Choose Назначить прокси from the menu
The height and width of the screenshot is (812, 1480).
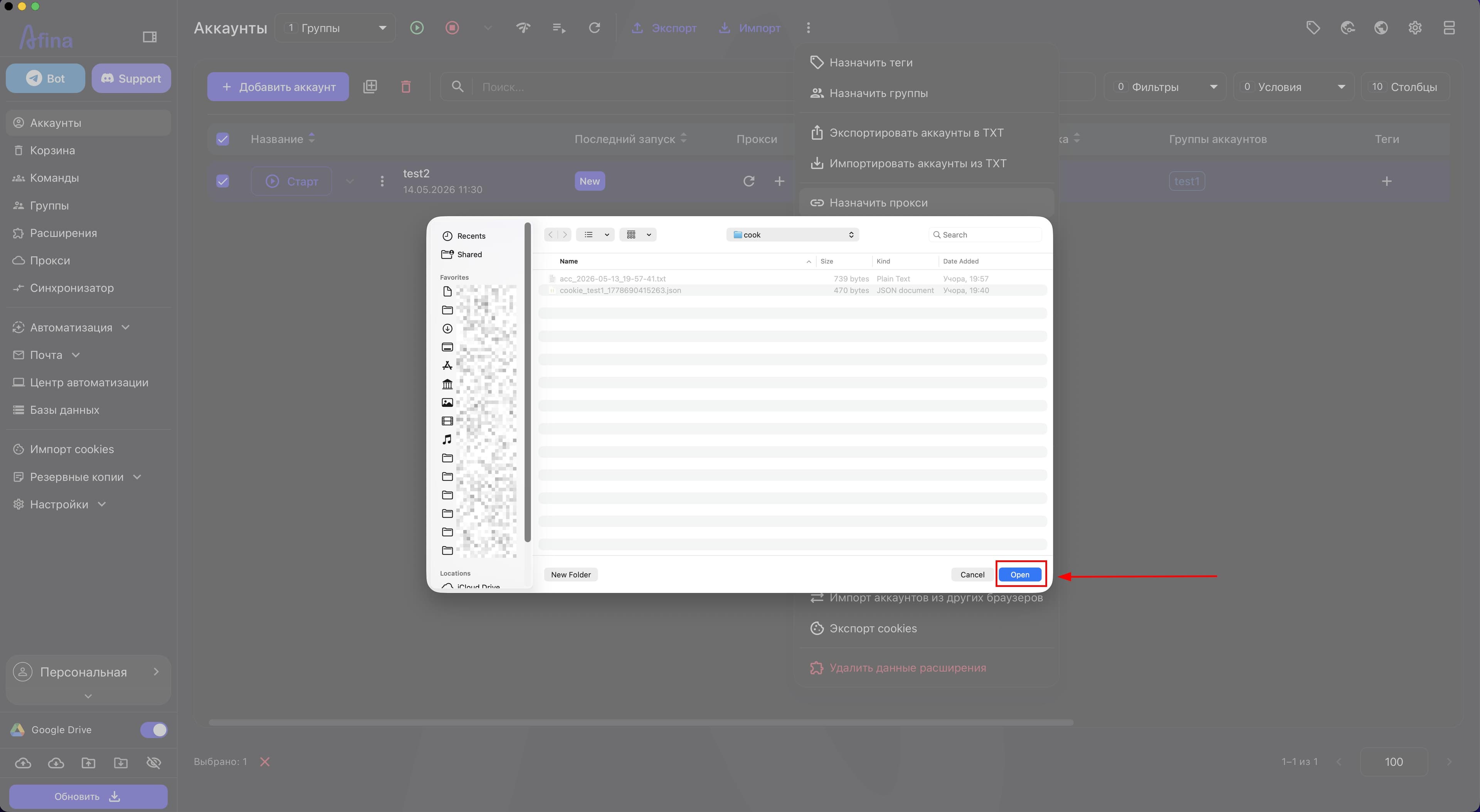point(926,203)
